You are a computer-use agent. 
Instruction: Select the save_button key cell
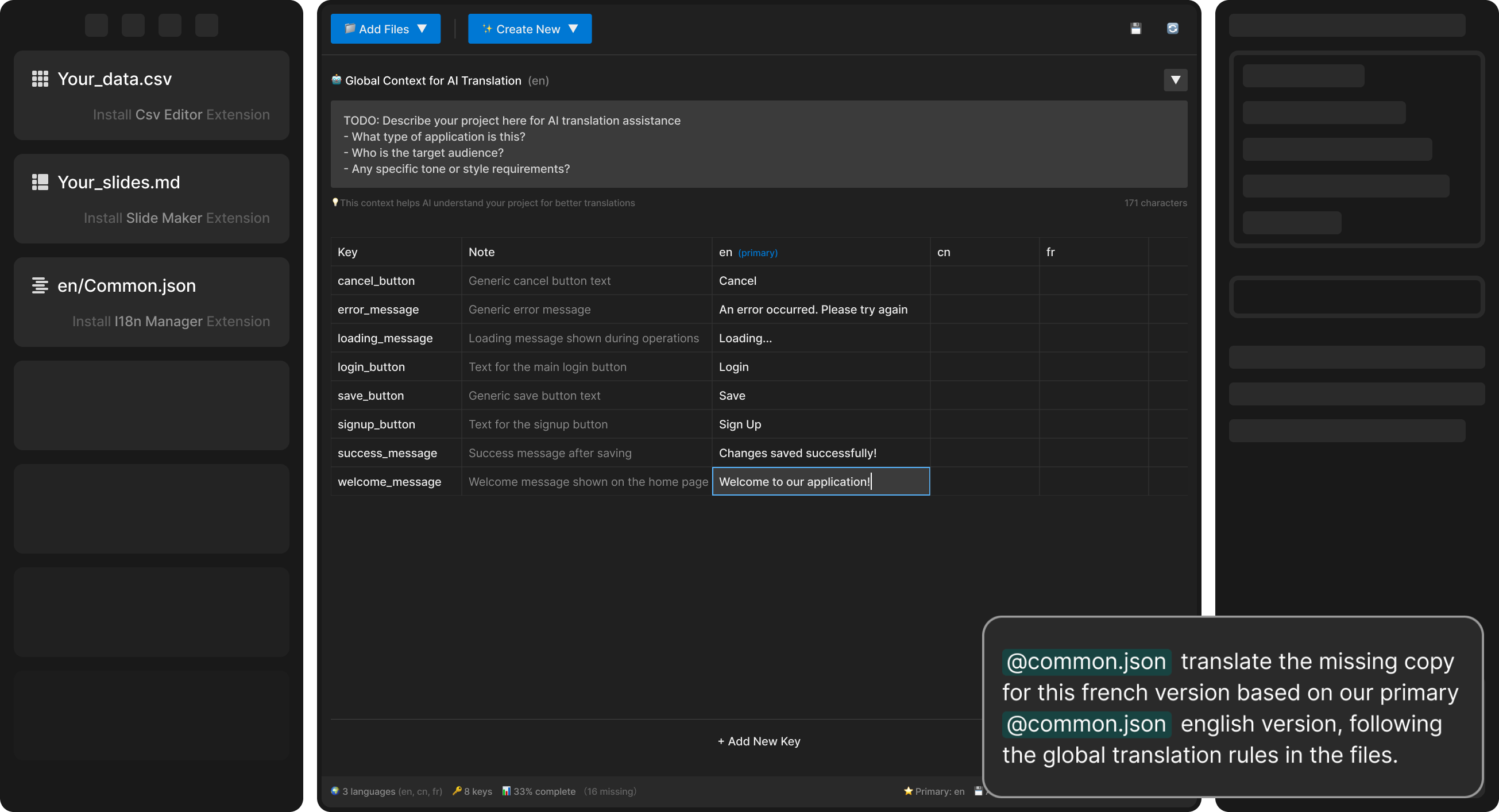tap(396, 396)
